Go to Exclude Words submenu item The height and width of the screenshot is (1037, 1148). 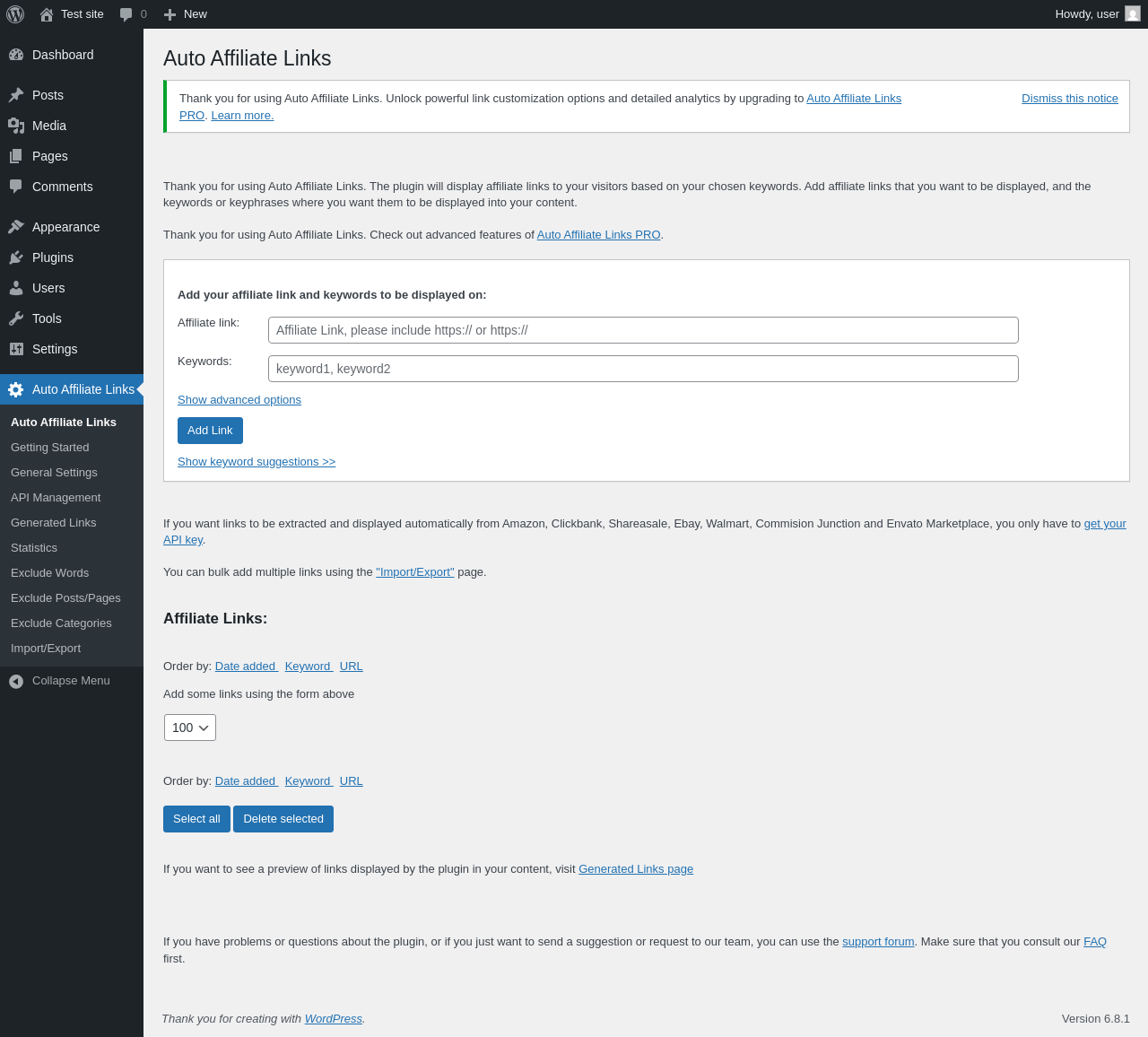(x=49, y=573)
